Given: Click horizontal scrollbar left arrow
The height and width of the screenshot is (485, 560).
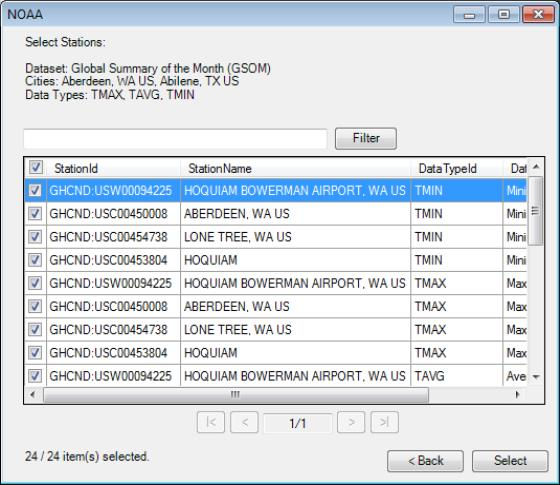Looking at the screenshot, I should [x=32, y=395].
